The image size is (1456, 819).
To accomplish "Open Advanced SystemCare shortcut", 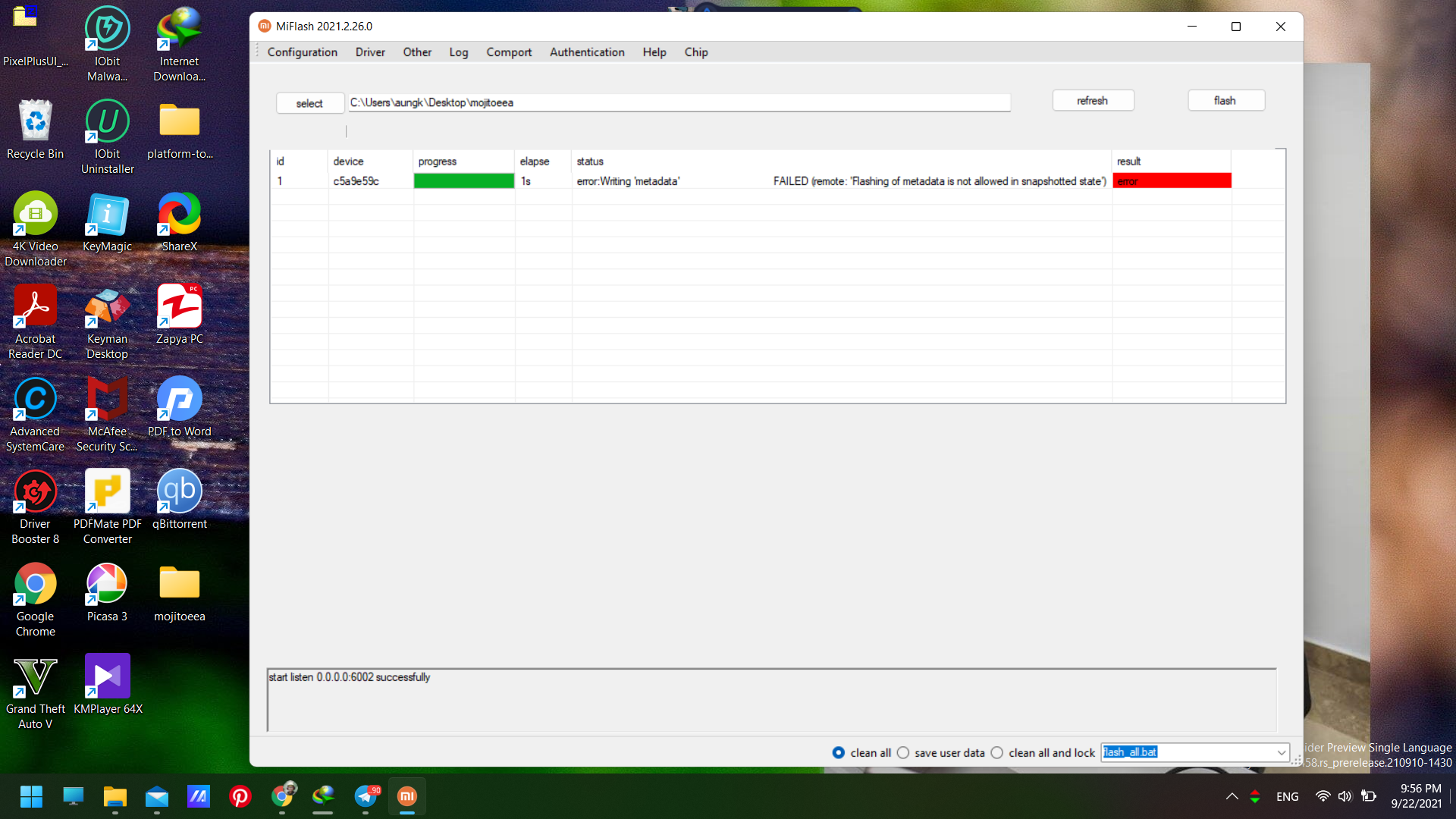I will pyautogui.click(x=35, y=414).
